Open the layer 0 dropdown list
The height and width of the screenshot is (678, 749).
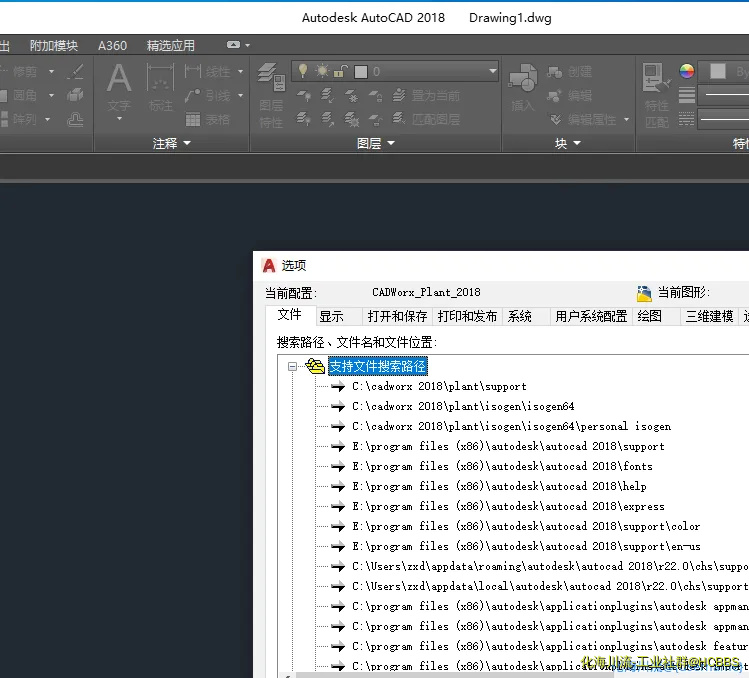click(492, 71)
